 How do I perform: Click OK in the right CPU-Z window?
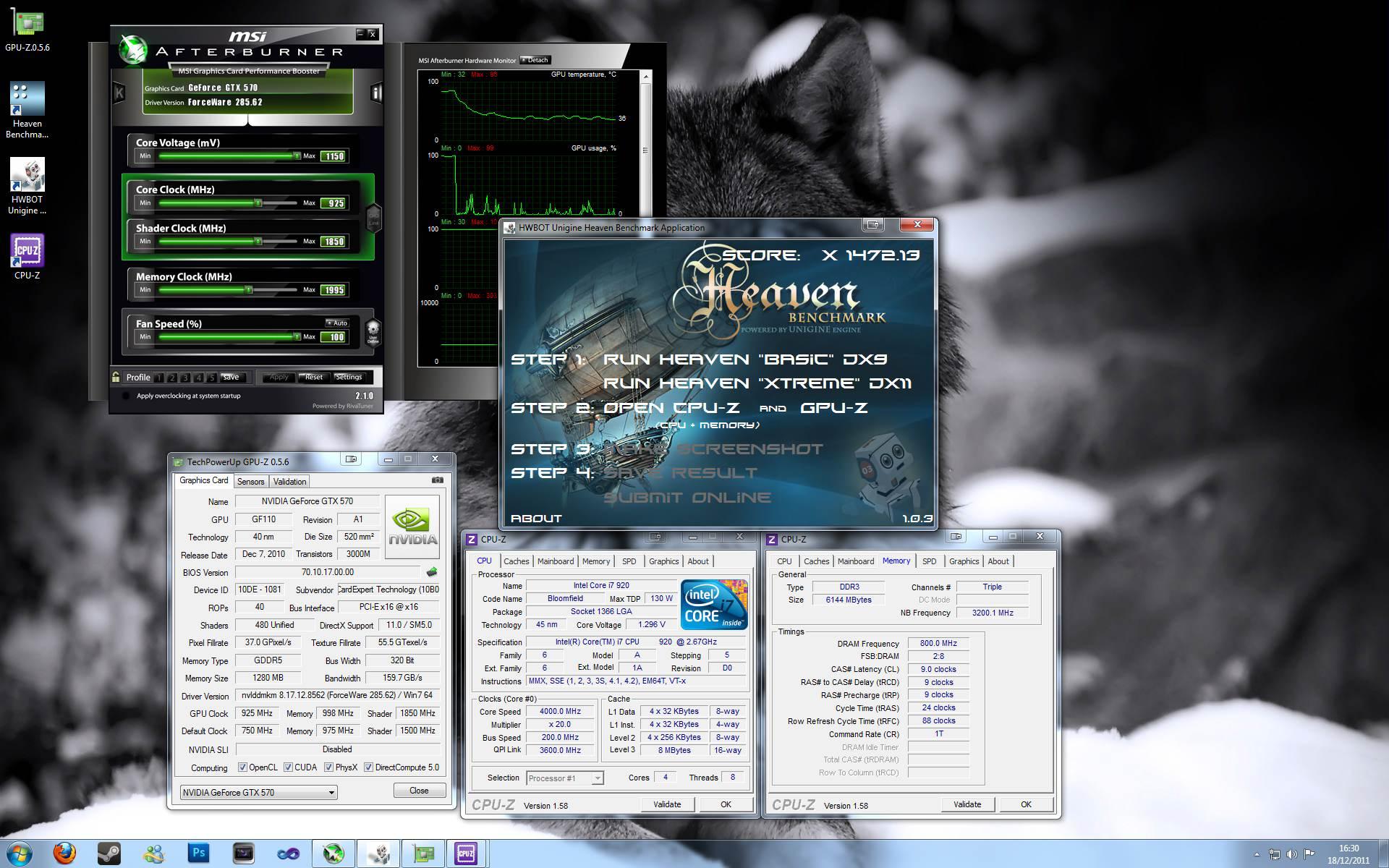tap(1026, 804)
